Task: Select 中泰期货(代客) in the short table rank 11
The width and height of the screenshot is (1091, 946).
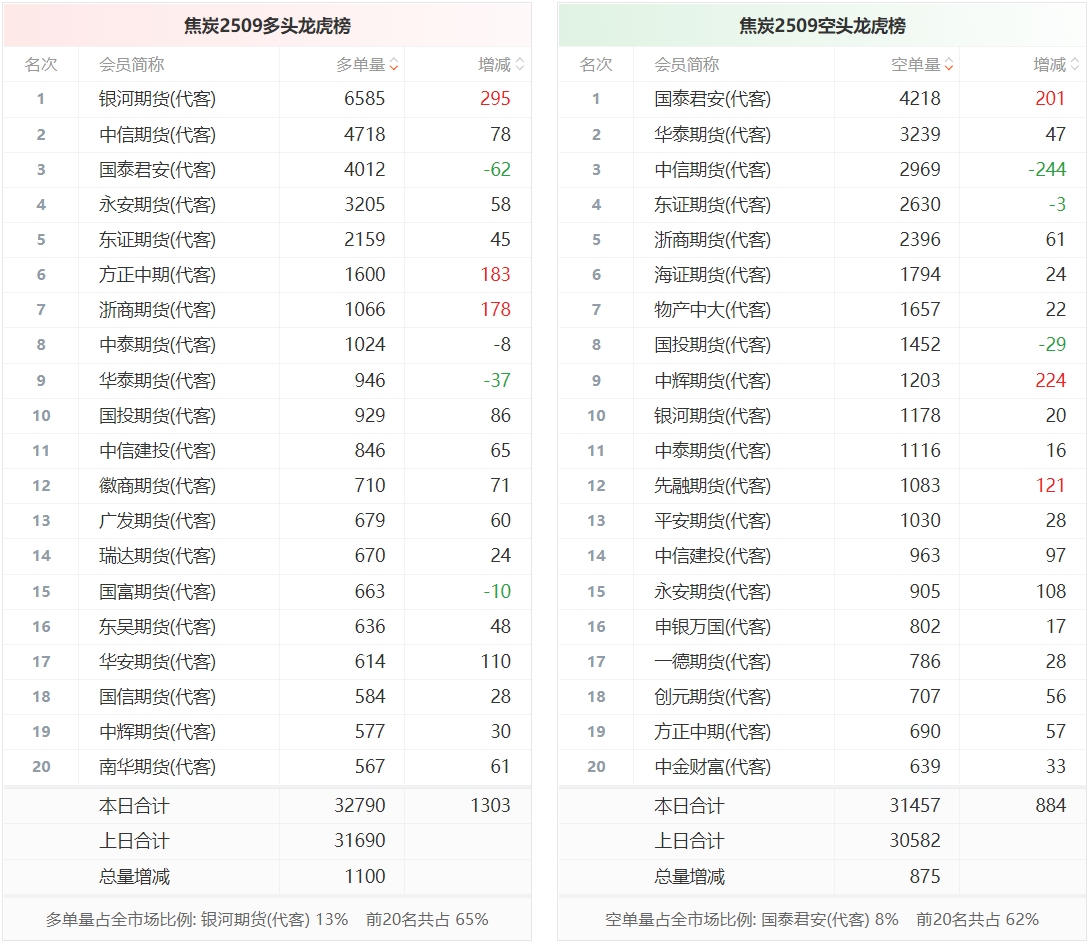Action: coord(712,450)
